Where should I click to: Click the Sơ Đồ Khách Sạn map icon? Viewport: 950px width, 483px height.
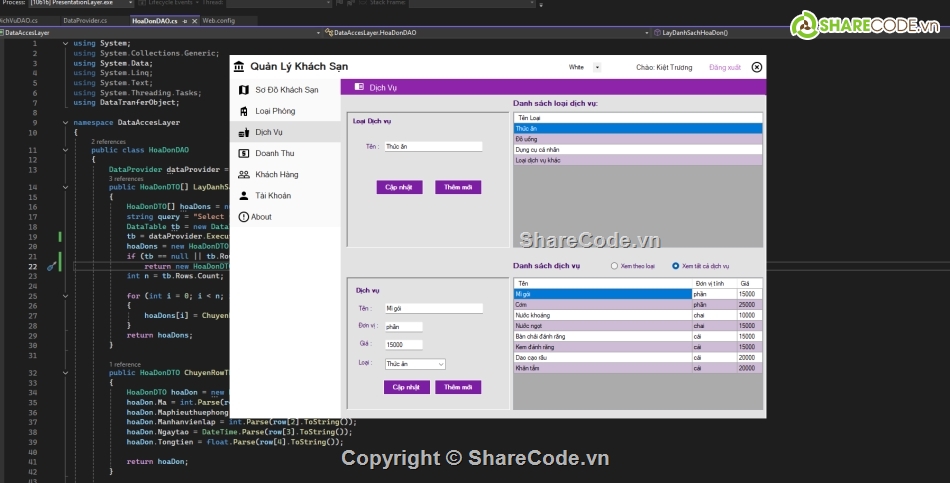coord(243,90)
